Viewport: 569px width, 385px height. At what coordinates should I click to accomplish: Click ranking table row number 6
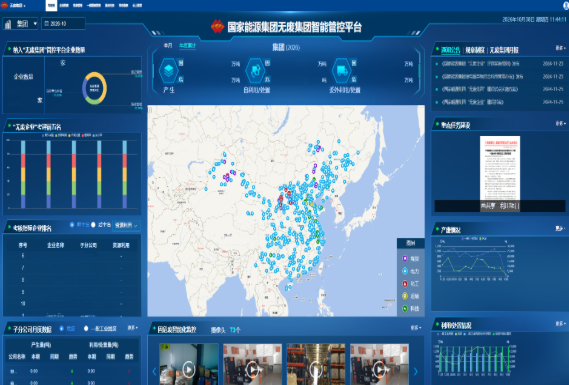[x=72, y=256]
